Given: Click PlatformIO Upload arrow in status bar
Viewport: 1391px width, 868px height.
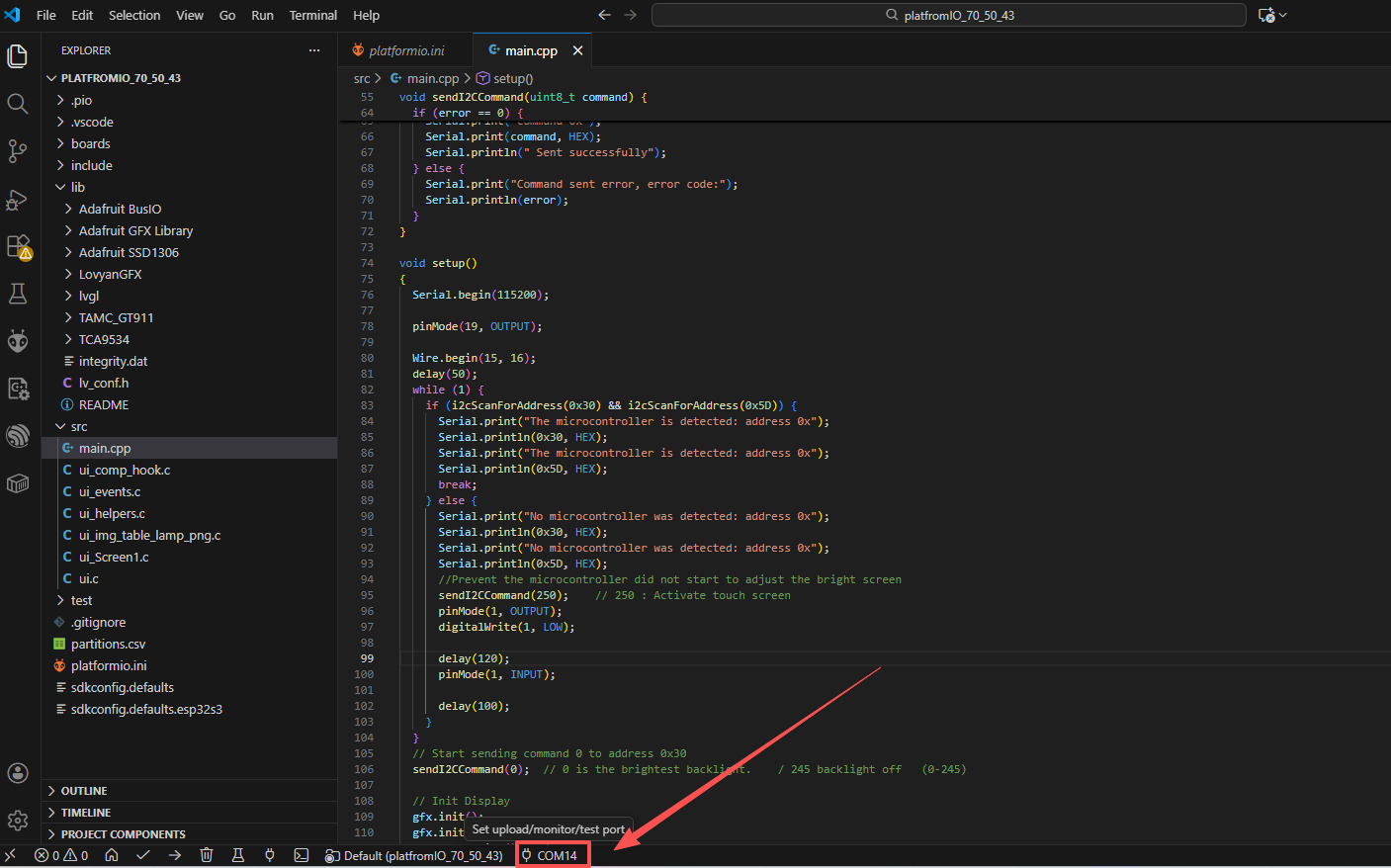Looking at the screenshot, I should coord(175,855).
